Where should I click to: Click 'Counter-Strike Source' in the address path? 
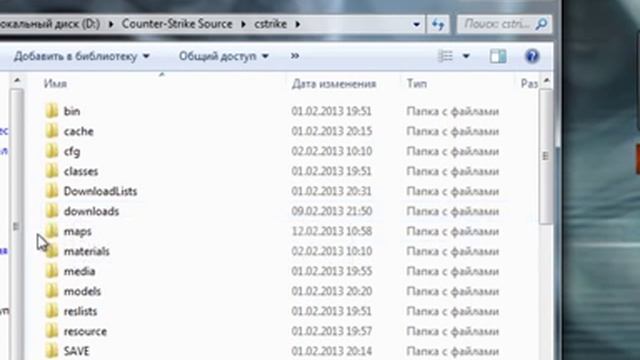(177, 24)
